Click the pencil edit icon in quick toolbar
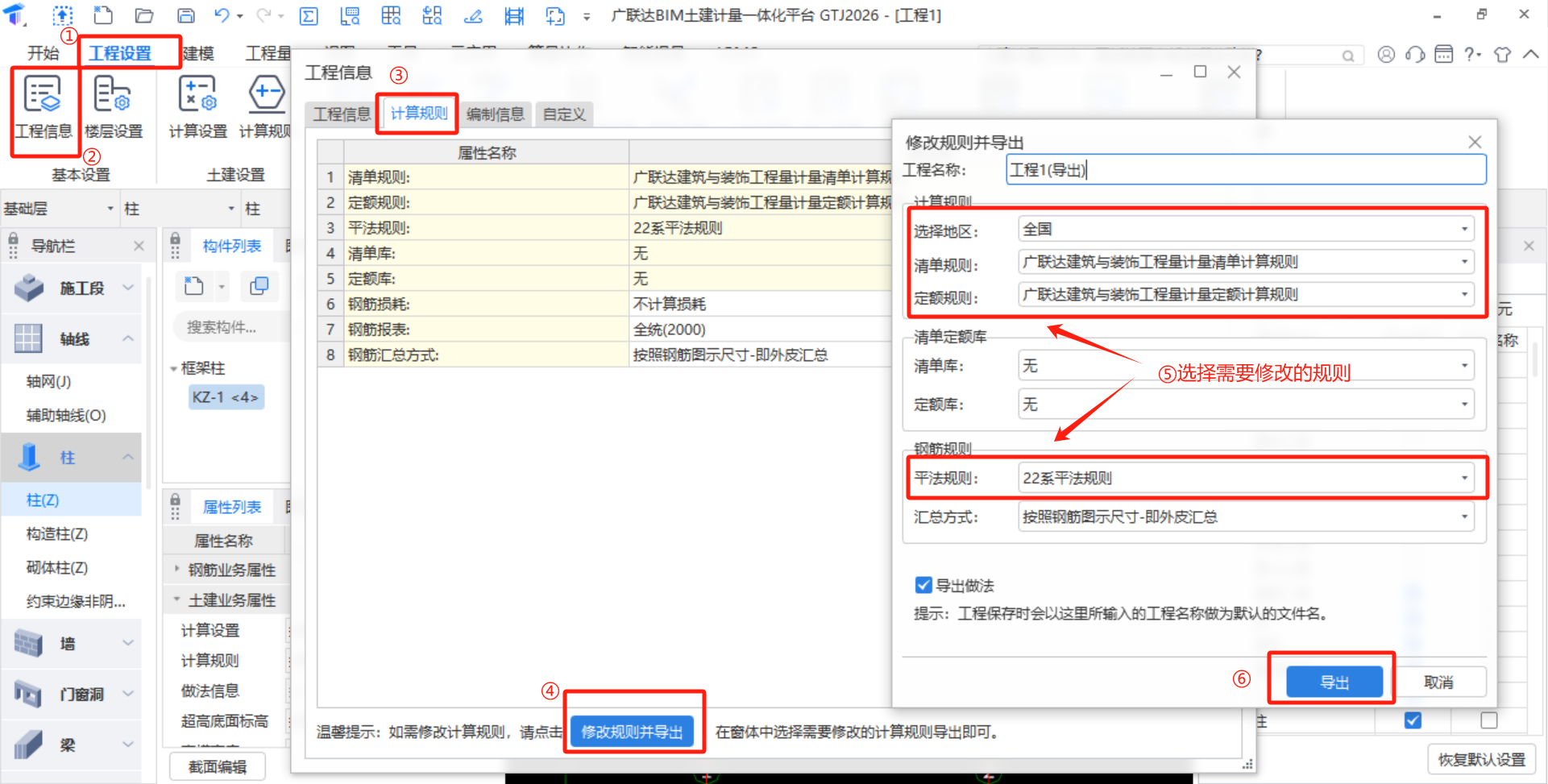Screen dimensions: 1548x784 click(x=473, y=15)
